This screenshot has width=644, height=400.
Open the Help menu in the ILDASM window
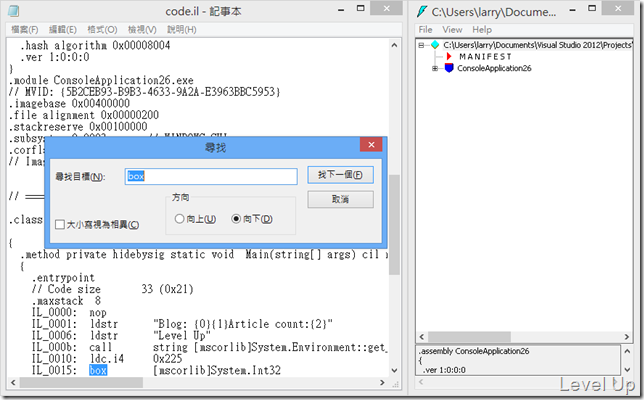click(481, 30)
